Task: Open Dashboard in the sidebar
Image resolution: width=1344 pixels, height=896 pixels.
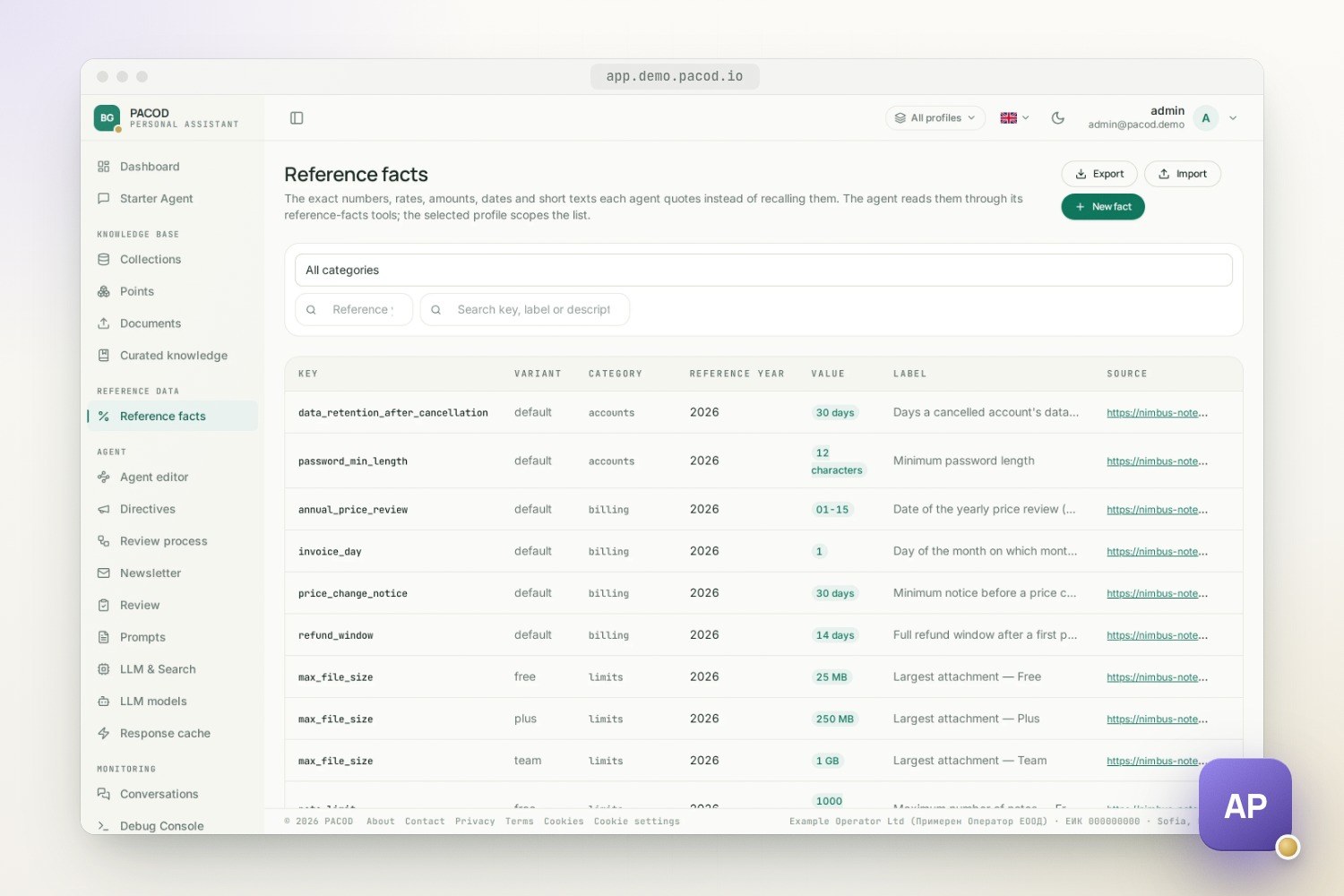Action: [171, 167]
